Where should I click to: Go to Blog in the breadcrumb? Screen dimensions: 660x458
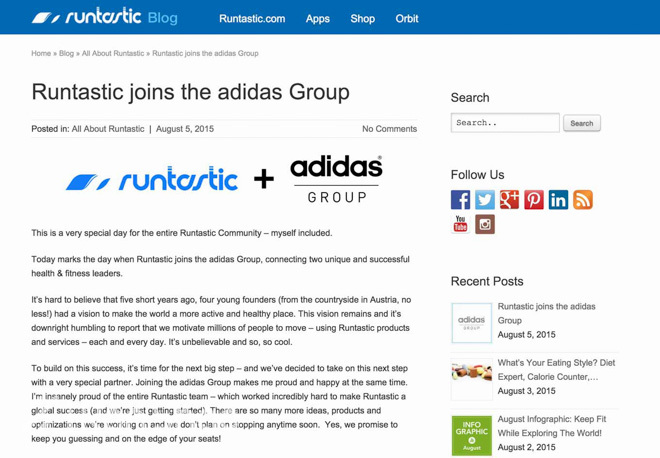coord(66,53)
